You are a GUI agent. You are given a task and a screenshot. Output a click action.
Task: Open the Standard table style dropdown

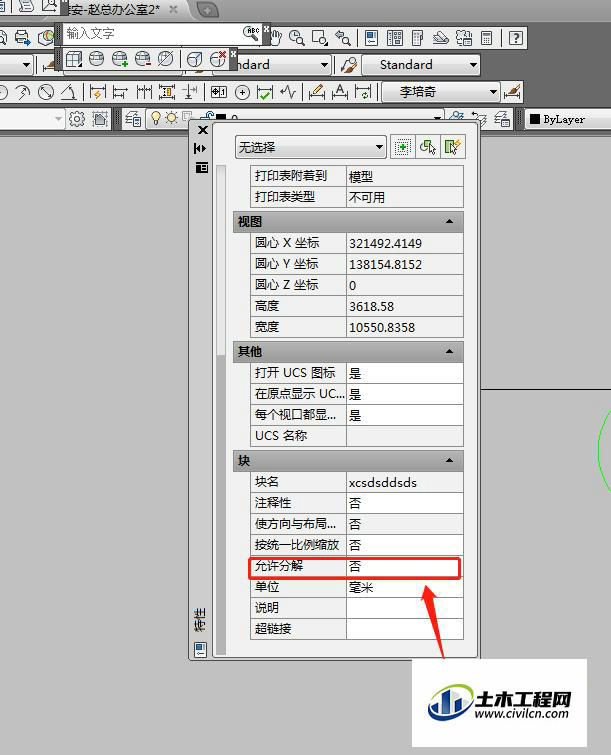(420, 65)
